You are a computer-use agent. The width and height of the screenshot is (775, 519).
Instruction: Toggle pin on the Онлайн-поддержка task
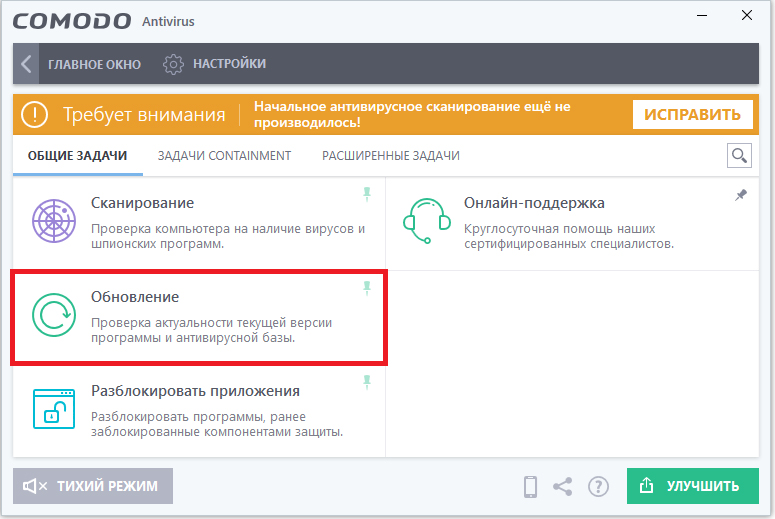740,195
